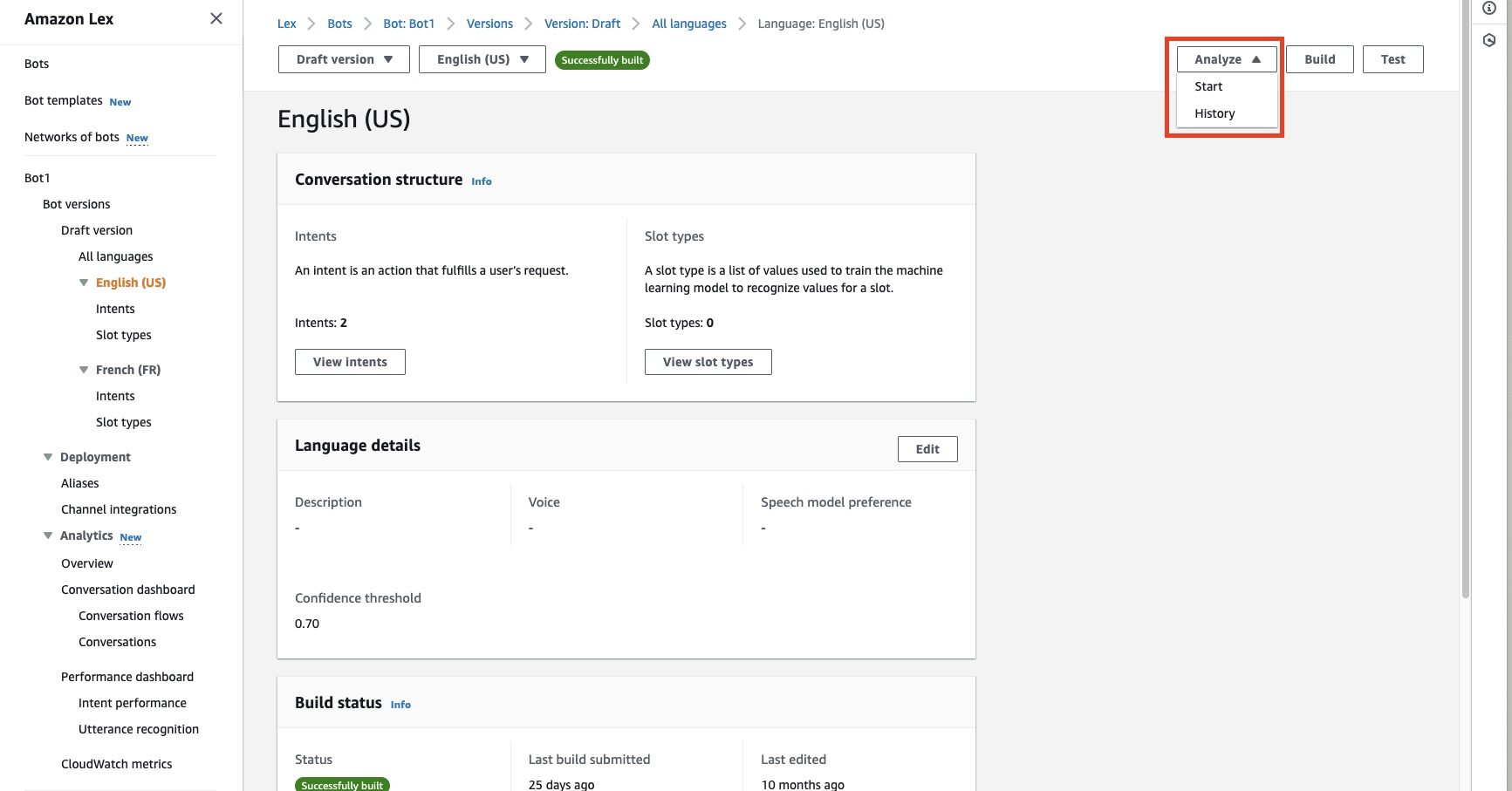Close the Amazon Lex navigation sidebar
The height and width of the screenshot is (791, 1512).
pos(216,17)
